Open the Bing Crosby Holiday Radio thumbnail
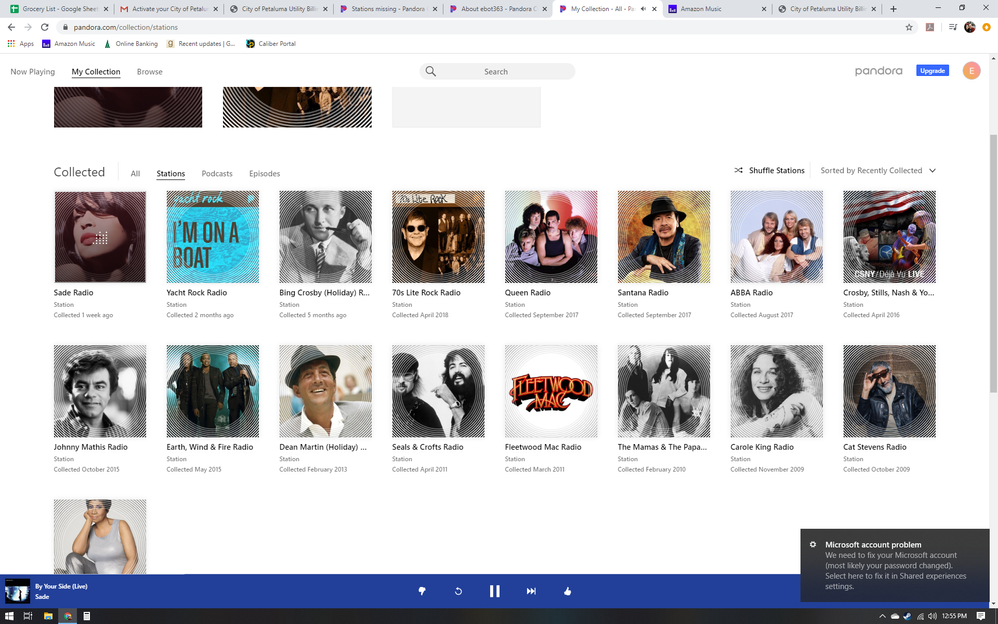The image size is (998, 624). pos(325,237)
